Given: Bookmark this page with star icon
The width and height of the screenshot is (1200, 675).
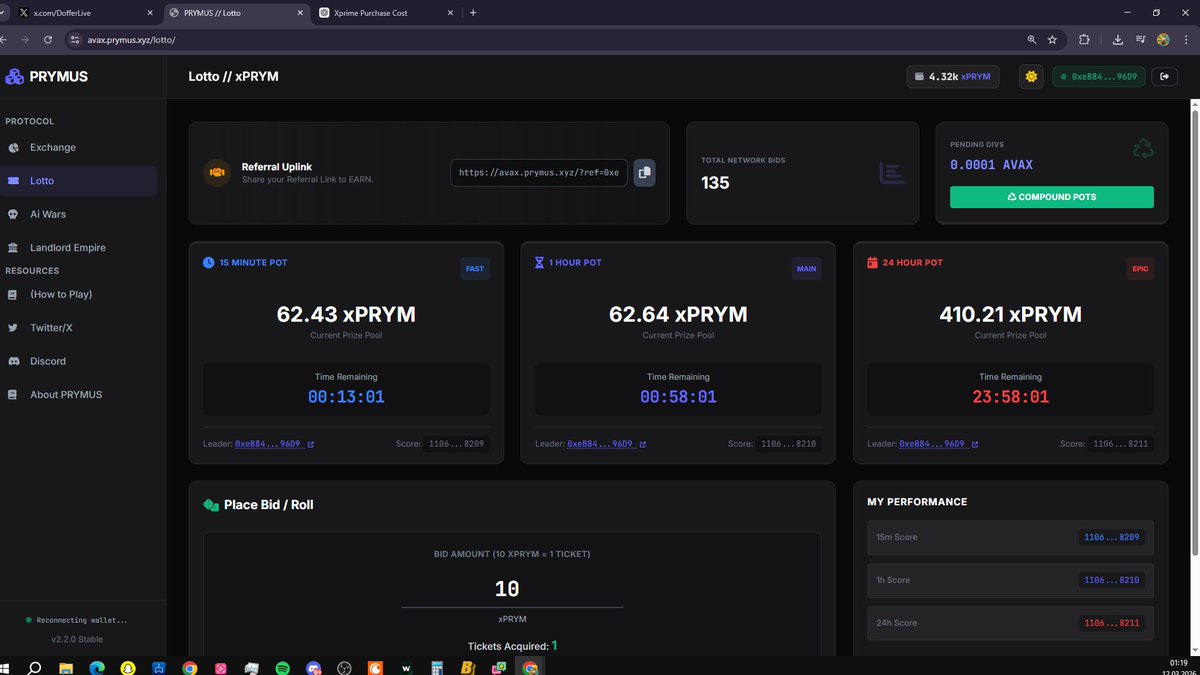Looking at the screenshot, I should [1052, 39].
